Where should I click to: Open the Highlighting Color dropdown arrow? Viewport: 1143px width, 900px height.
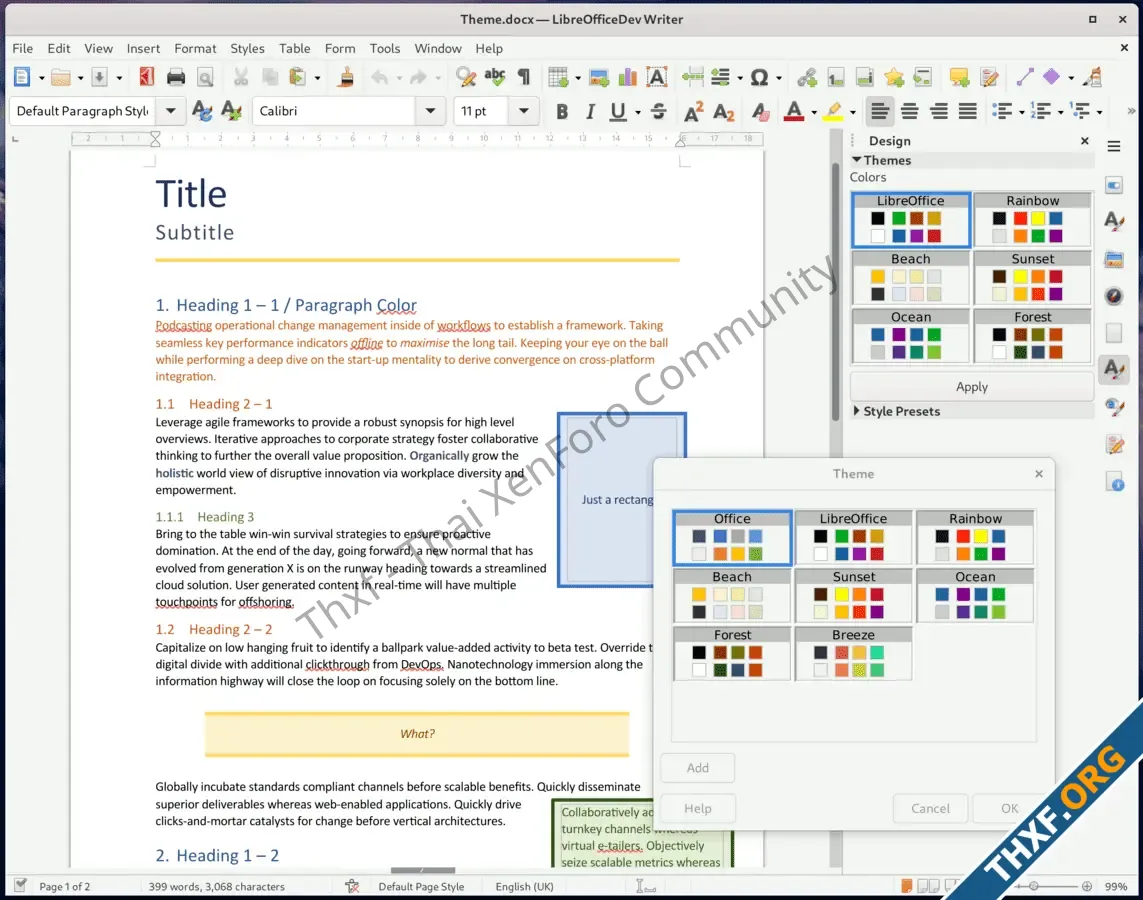coord(852,112)
